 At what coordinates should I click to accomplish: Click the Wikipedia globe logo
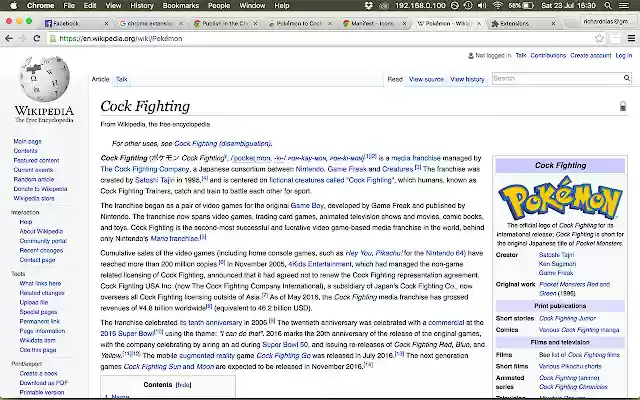click(44, 79)
